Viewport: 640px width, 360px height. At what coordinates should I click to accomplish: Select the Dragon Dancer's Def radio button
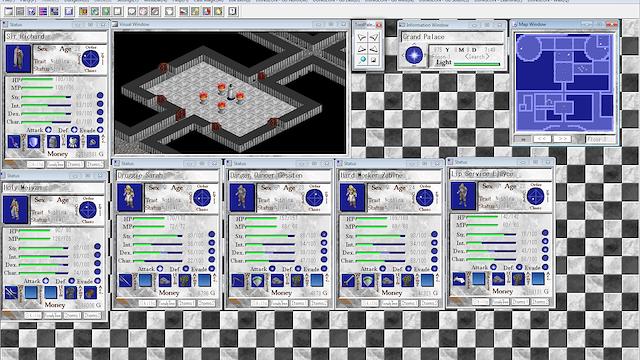298,269
